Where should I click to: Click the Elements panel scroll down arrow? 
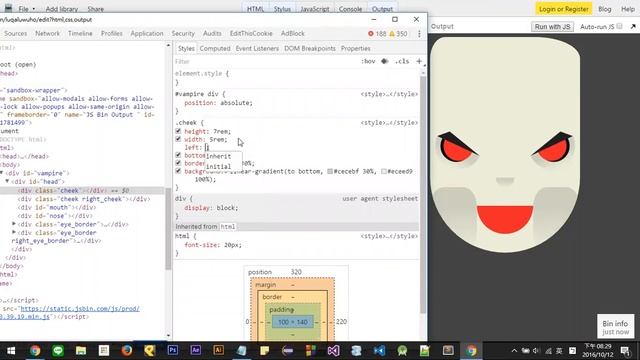[x=168, y=336]
